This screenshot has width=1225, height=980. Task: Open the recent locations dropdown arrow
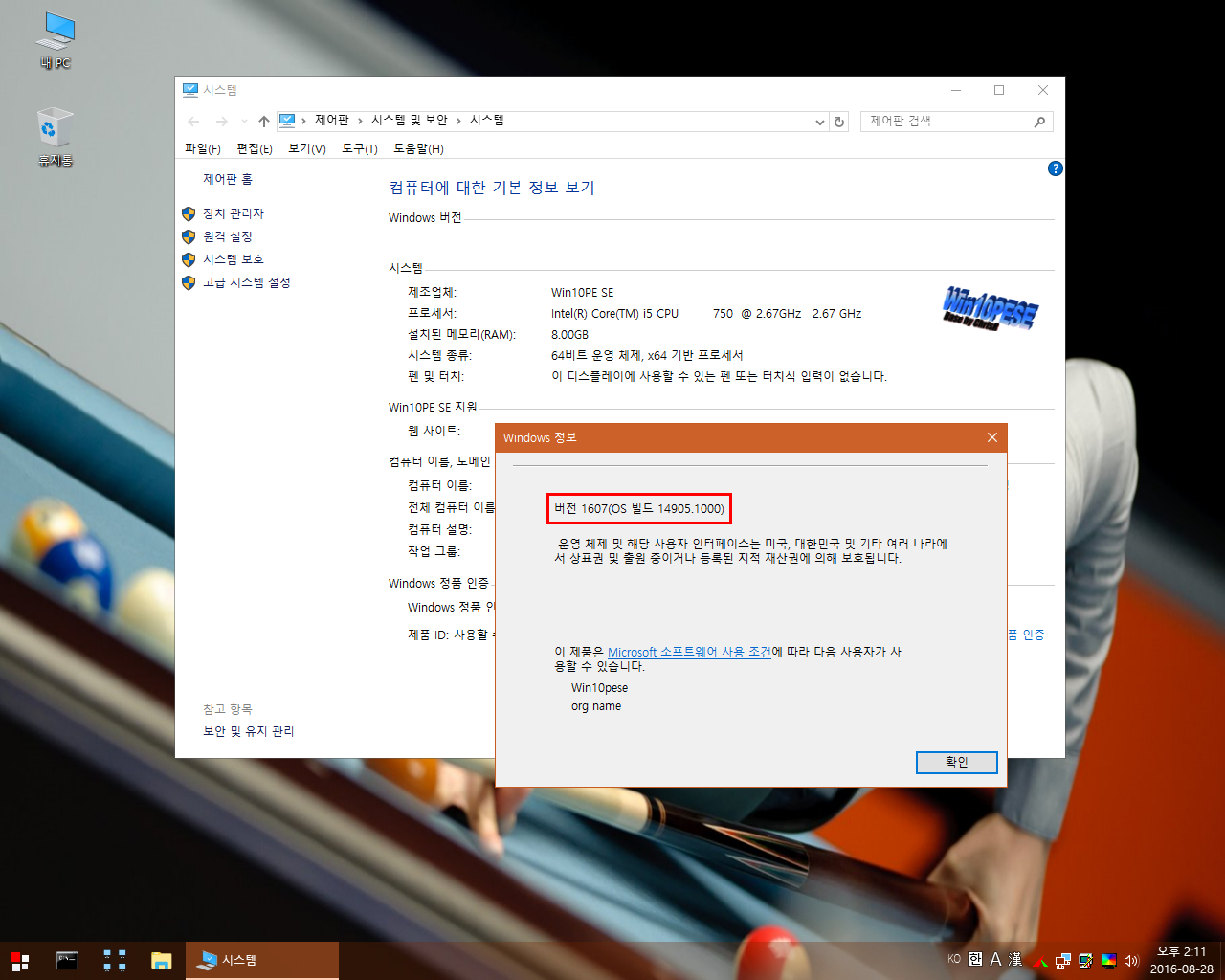click(244, 122)
